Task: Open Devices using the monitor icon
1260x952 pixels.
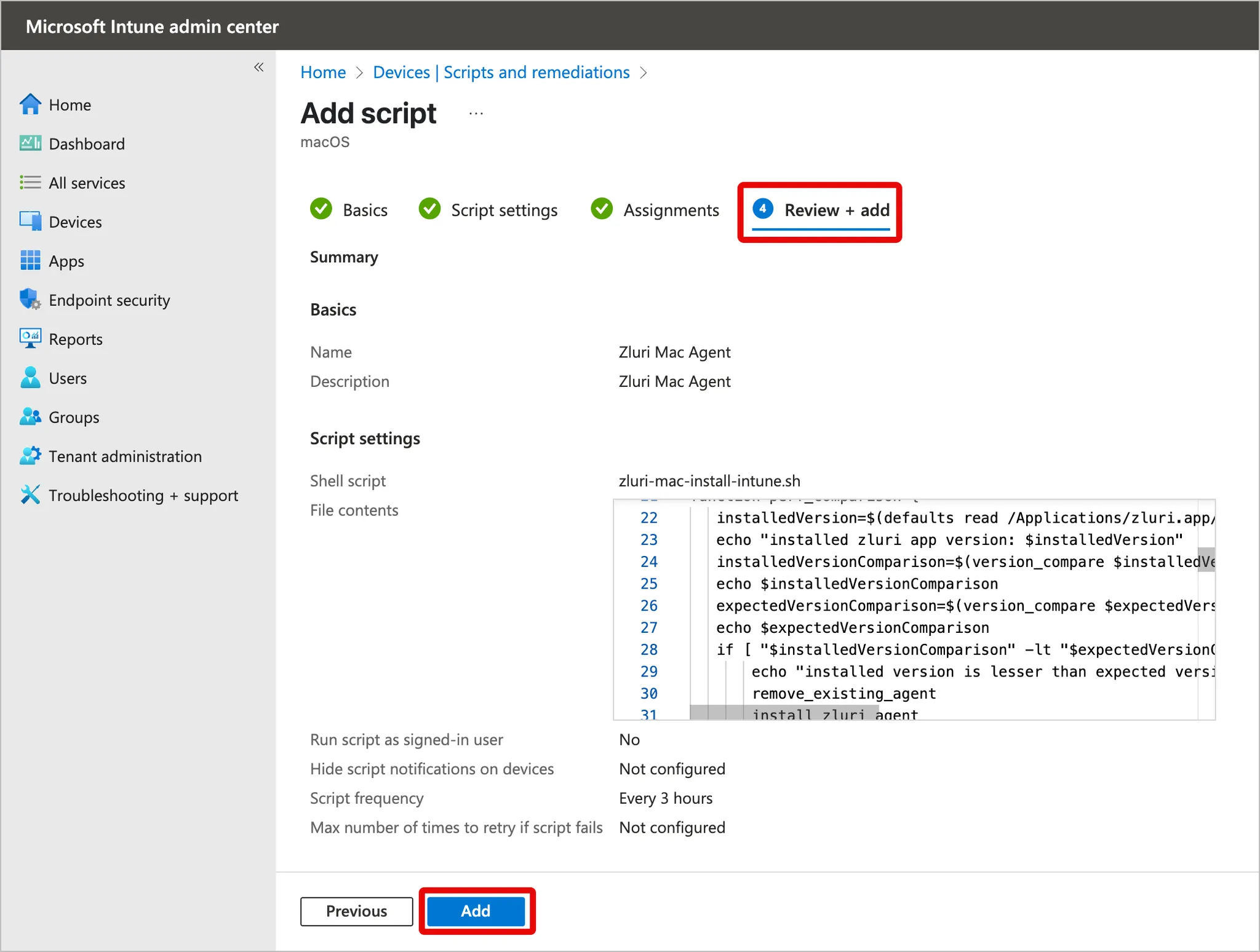Action: pos(30,221)
